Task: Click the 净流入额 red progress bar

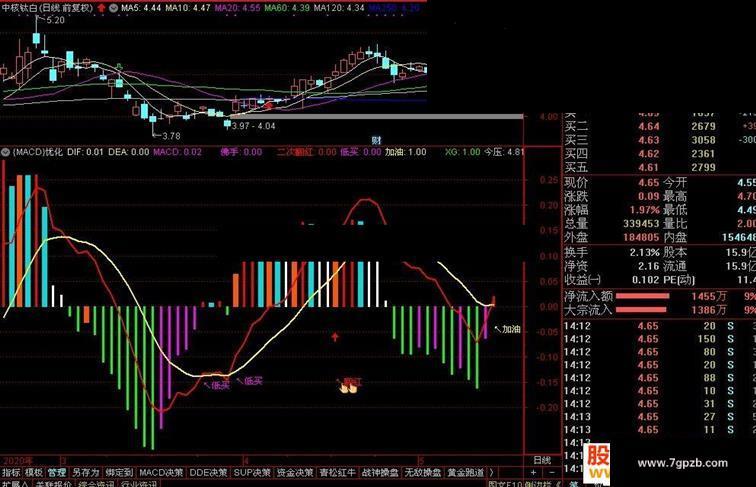Action: click(x=643, y=296)
